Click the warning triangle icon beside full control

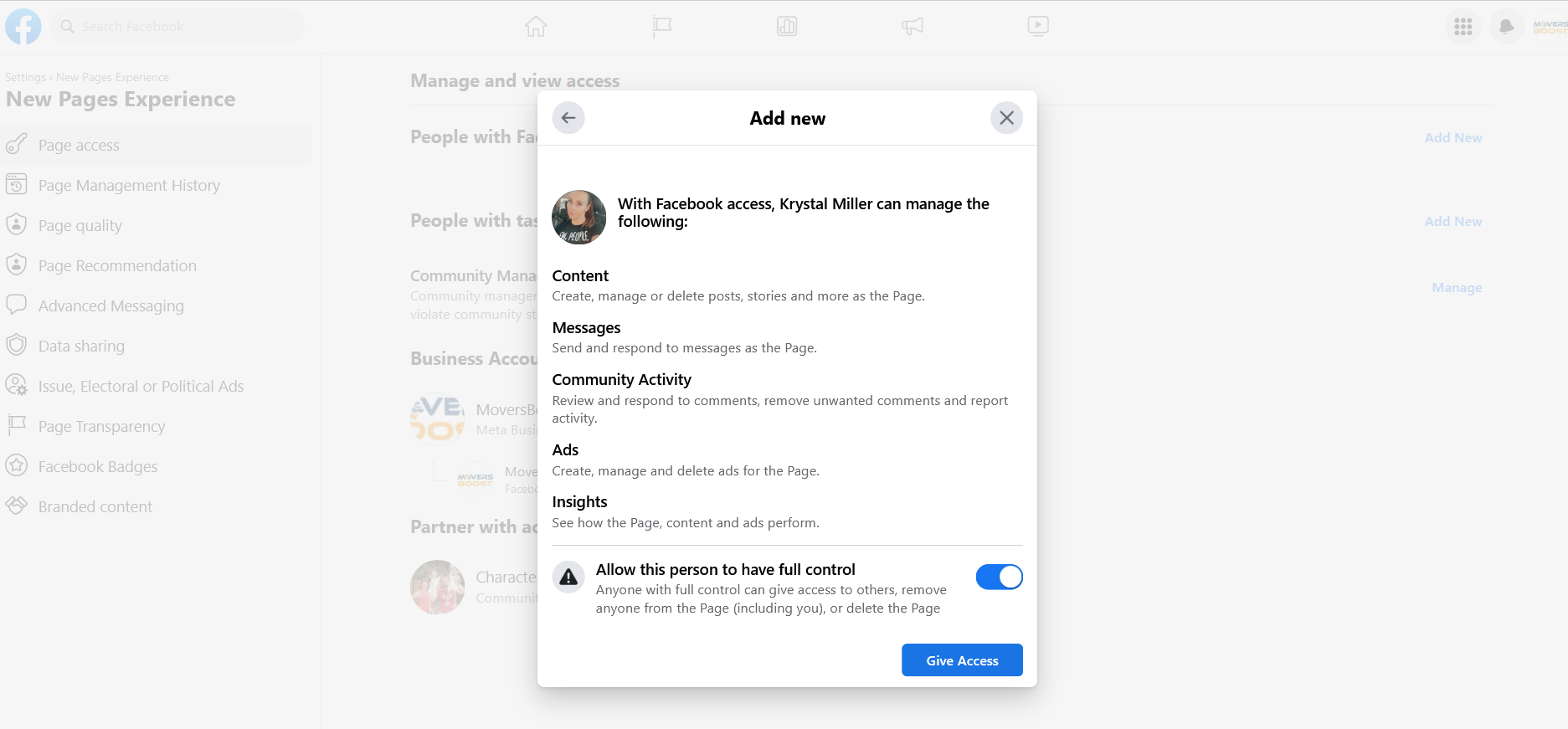click(568, 577)
